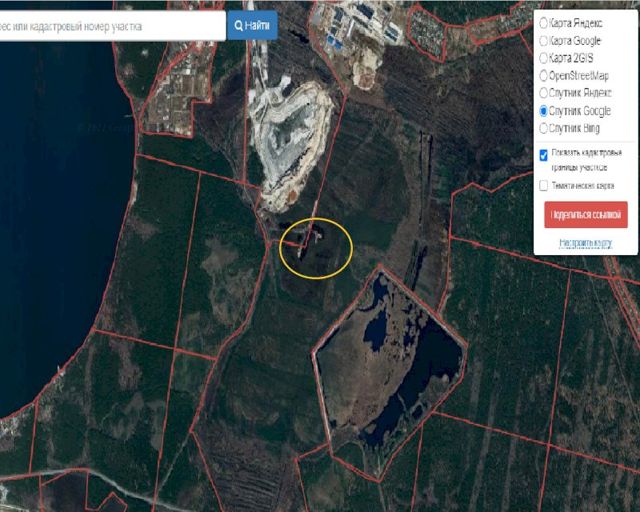Viewport: 640px width, 512px height.
Task: Select the Карта Яндекс map layer
Action: point(544,22)
